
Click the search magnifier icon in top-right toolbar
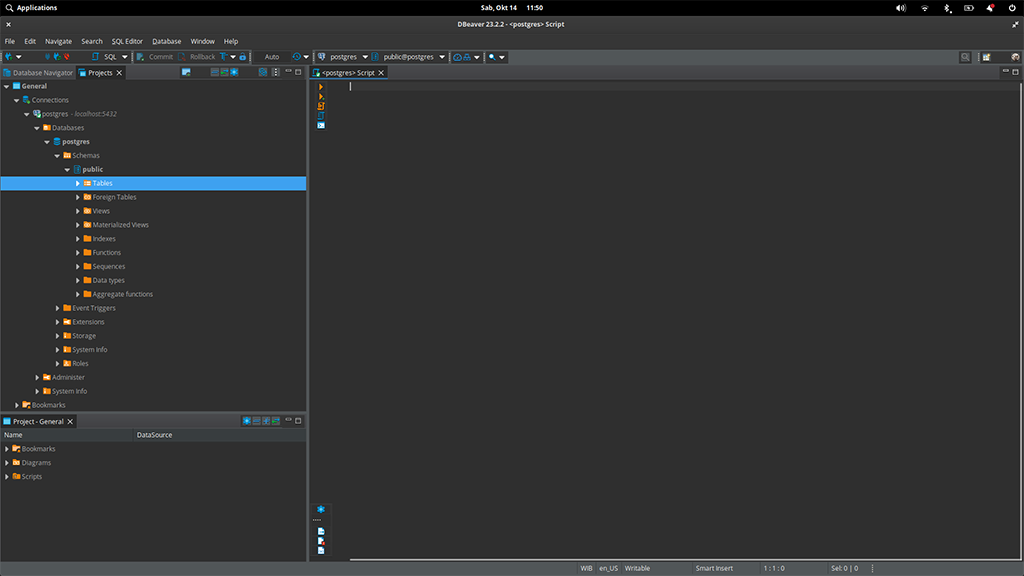965,57
